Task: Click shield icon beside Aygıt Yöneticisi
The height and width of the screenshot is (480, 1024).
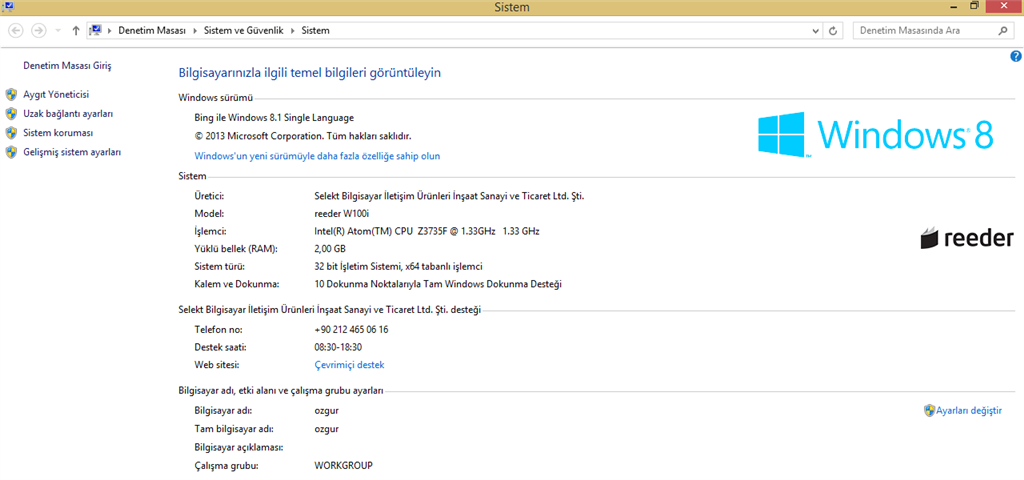Action: pyautogui.click(x=10, y=95)
